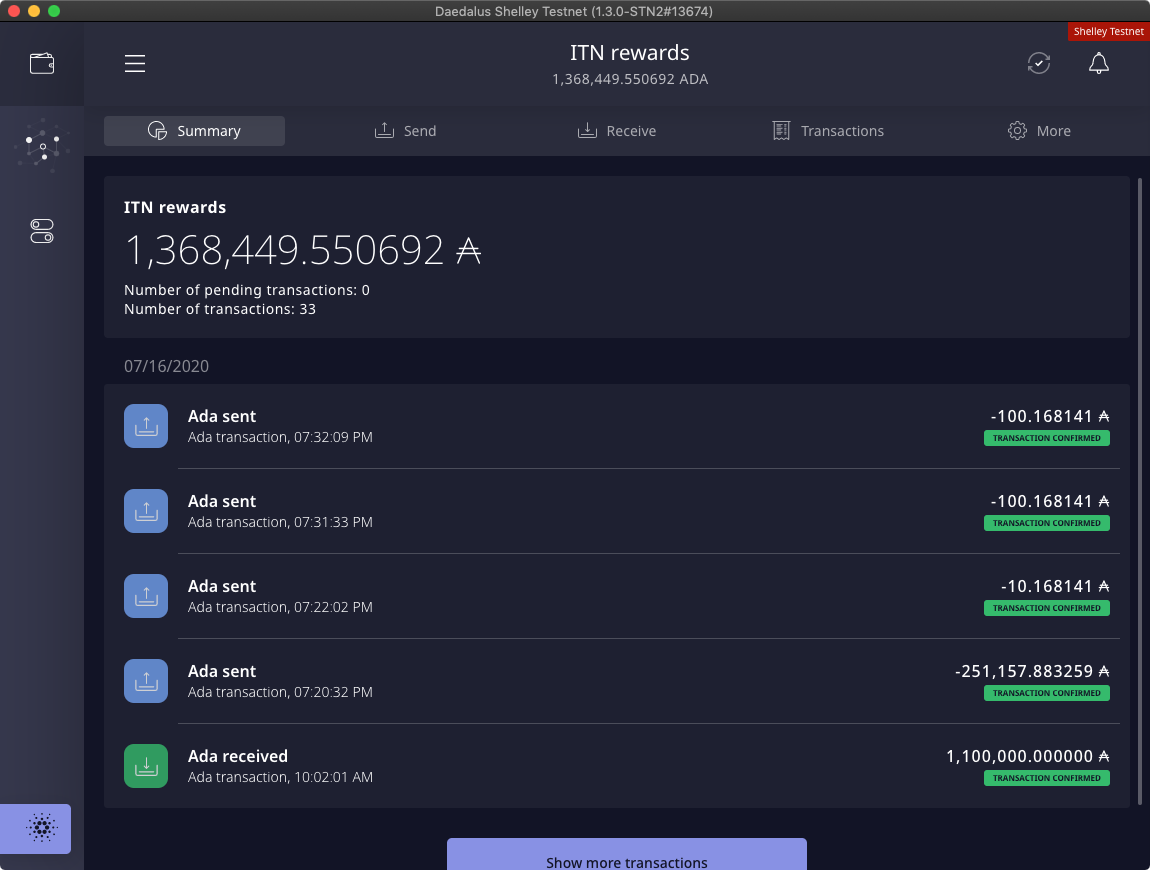The image size is (1150, 870).
Task: Open the stake pool delegation center icon
Action: (x=42, y=147)
